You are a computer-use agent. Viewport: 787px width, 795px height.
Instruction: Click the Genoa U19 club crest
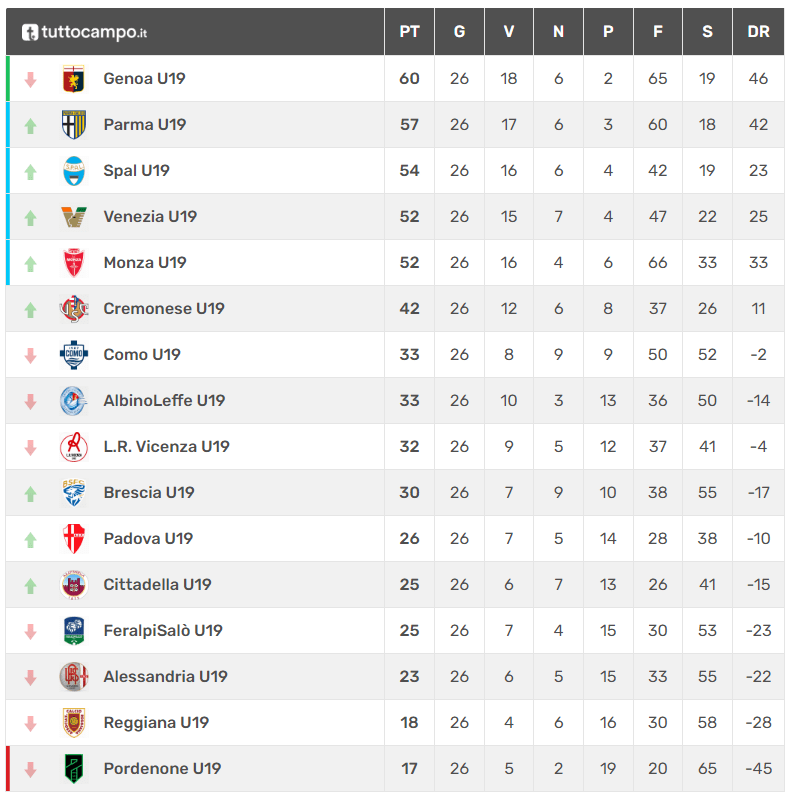pos(74,79)
